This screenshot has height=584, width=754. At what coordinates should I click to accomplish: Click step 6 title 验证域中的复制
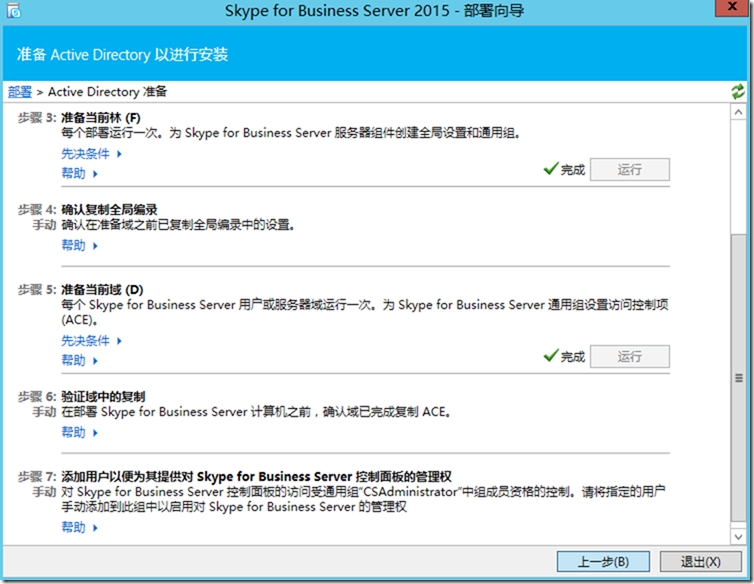pyautogui.click(x=103, y=397)
